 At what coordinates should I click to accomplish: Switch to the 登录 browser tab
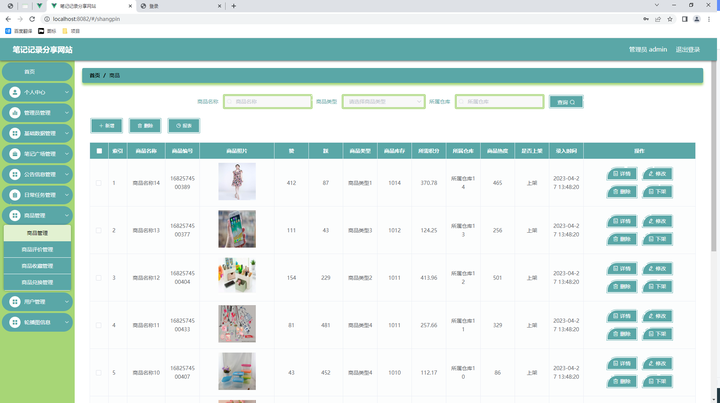click(x=181, y=6)
